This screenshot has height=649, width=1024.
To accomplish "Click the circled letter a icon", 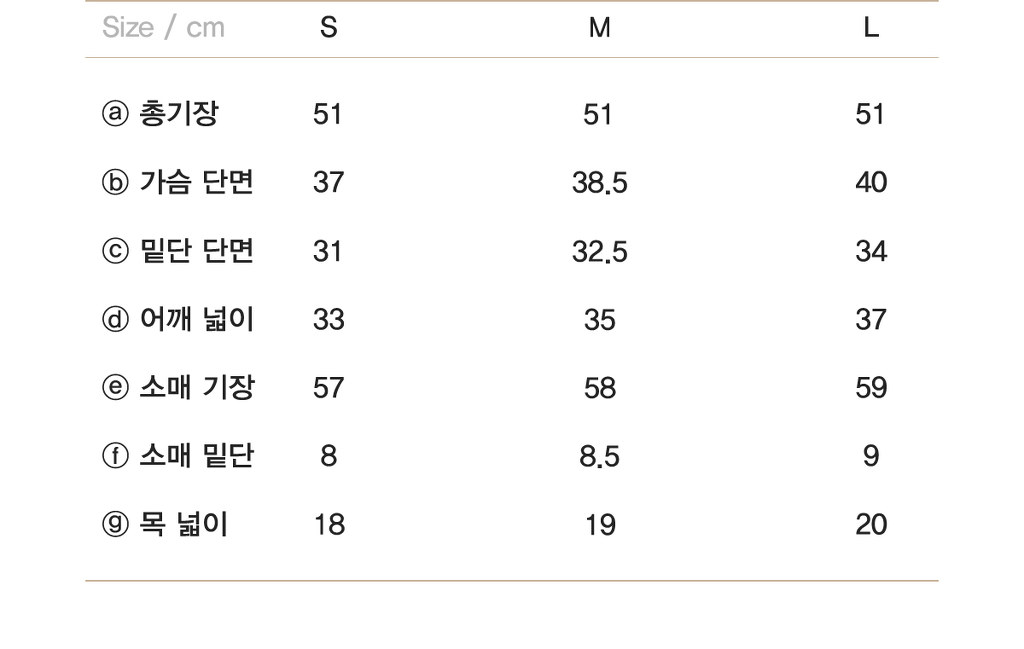I will 115,114.
